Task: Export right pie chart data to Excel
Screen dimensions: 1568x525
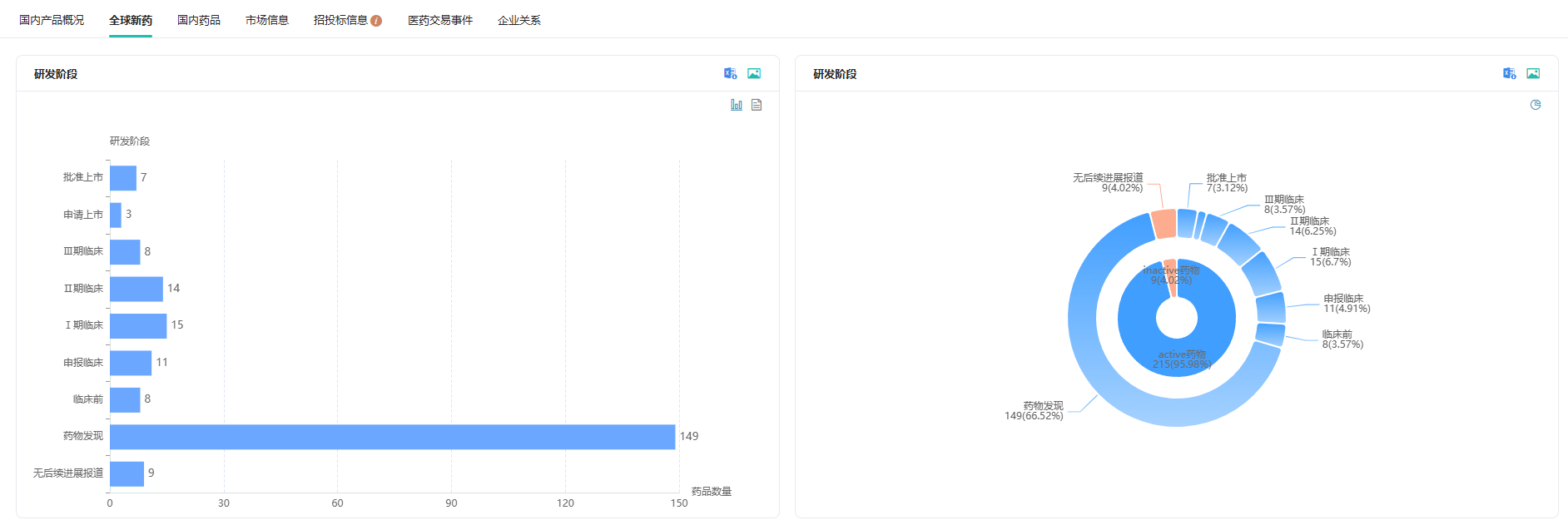Action: click(x=1509, y=73)
